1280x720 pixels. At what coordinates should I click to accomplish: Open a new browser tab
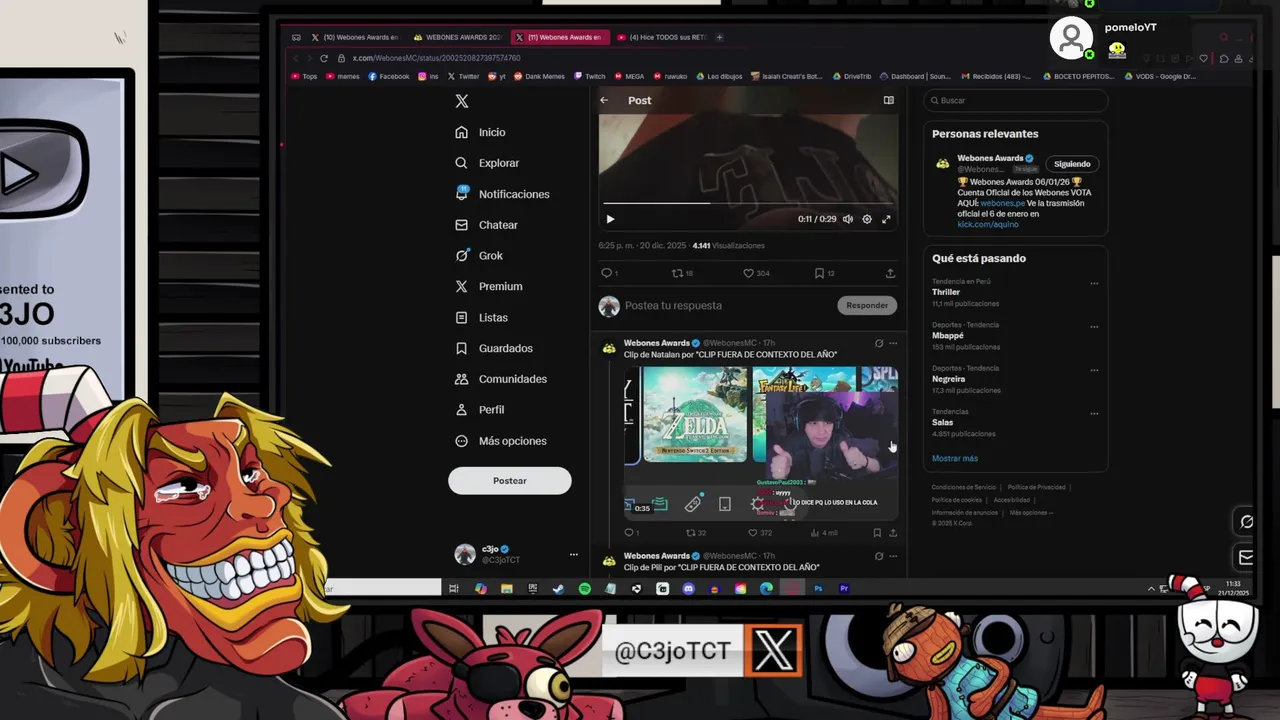[720, 37]
